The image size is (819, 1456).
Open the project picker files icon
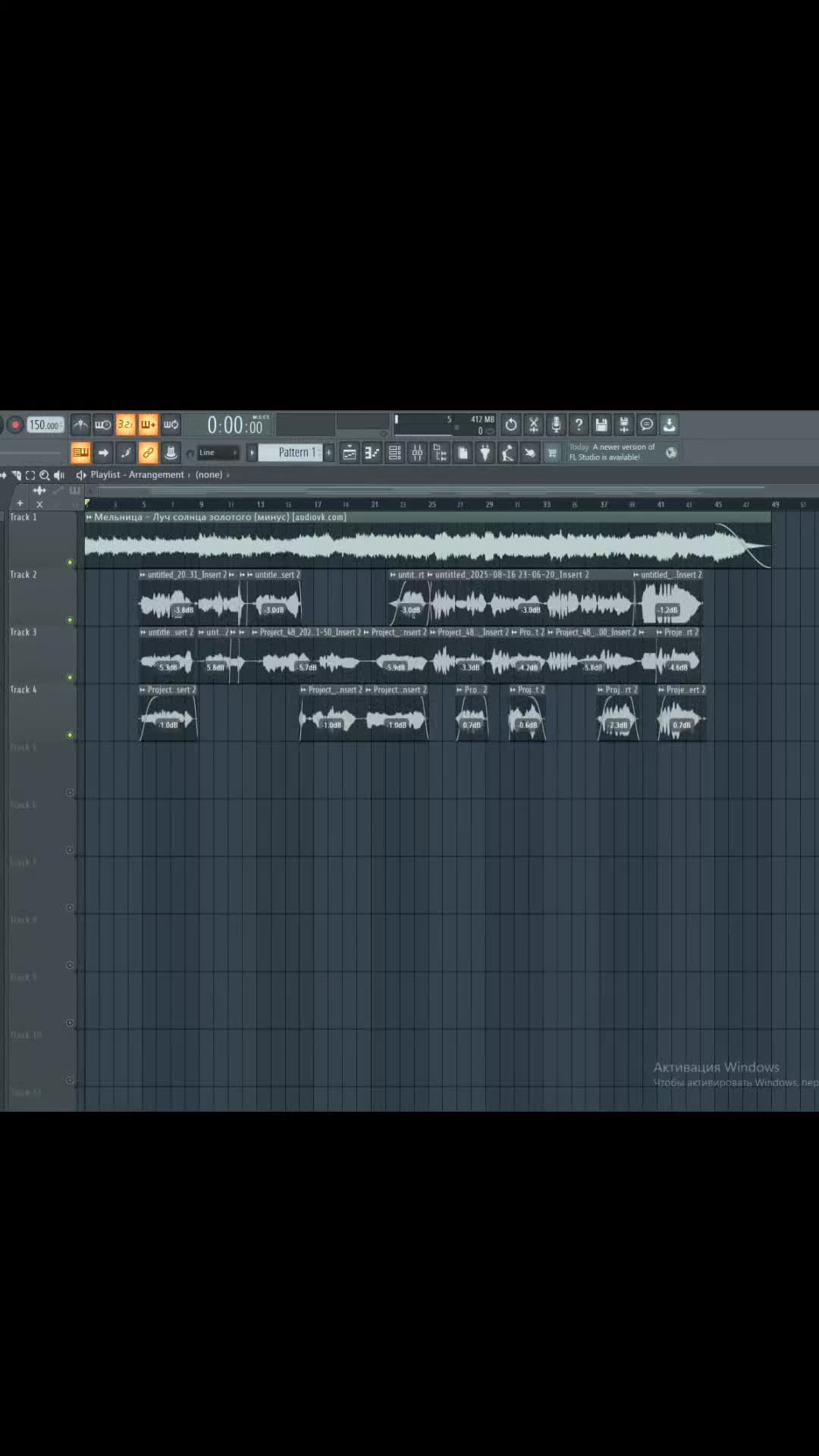click(463, 453)
